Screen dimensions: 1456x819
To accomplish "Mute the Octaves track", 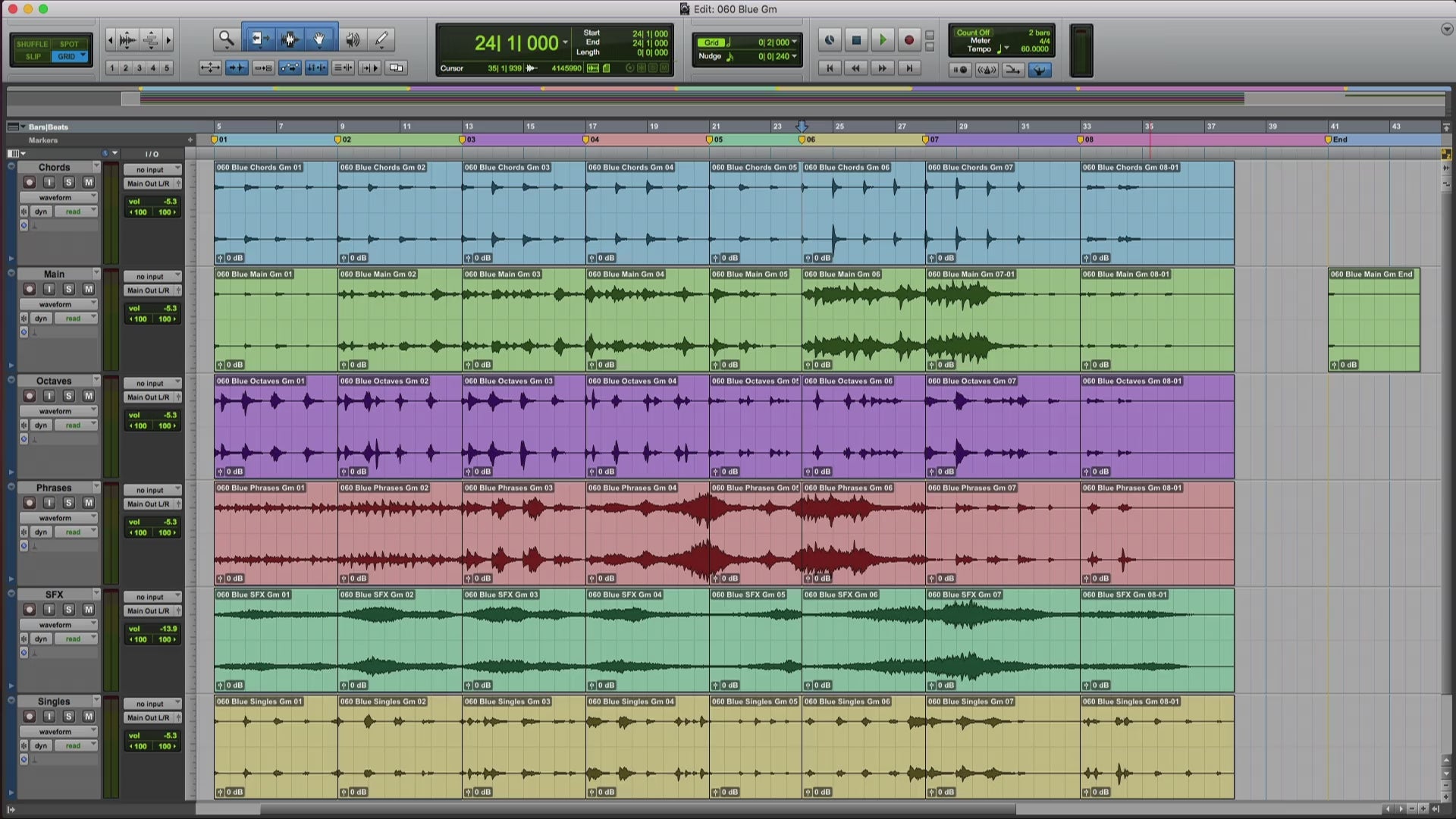I will point(88,396).
